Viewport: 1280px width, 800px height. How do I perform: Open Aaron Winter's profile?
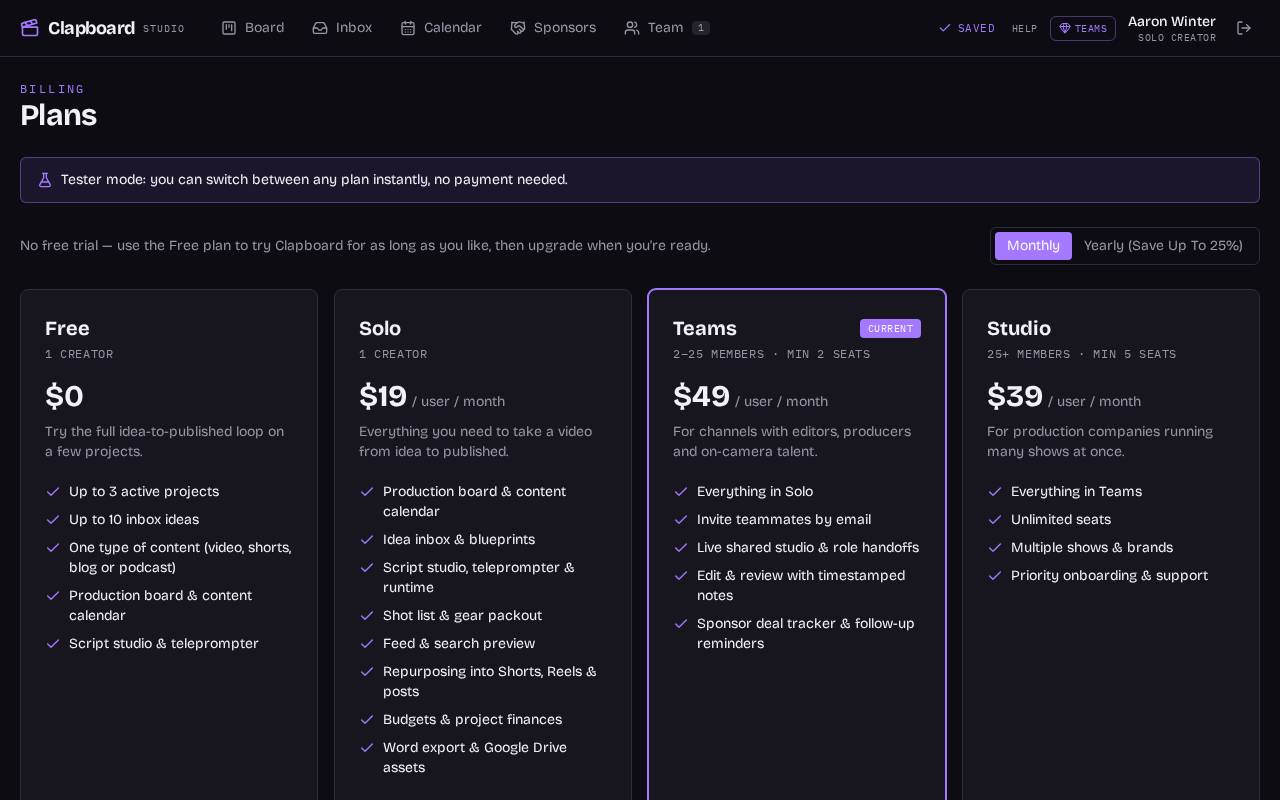point(1172,28)
